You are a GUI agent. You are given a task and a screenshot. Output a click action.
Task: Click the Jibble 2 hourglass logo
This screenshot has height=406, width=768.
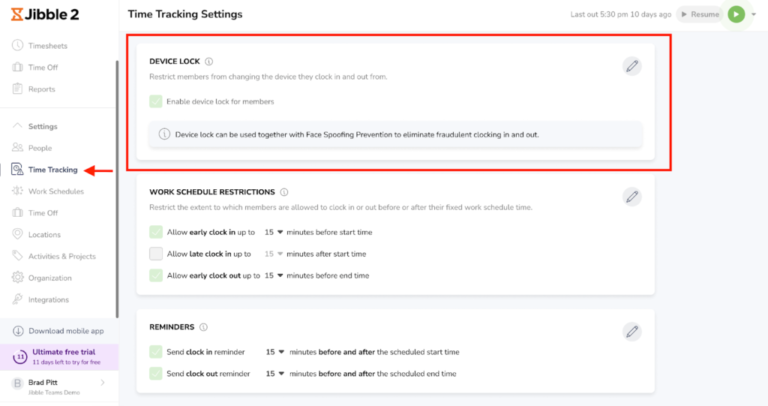(17, 14)
